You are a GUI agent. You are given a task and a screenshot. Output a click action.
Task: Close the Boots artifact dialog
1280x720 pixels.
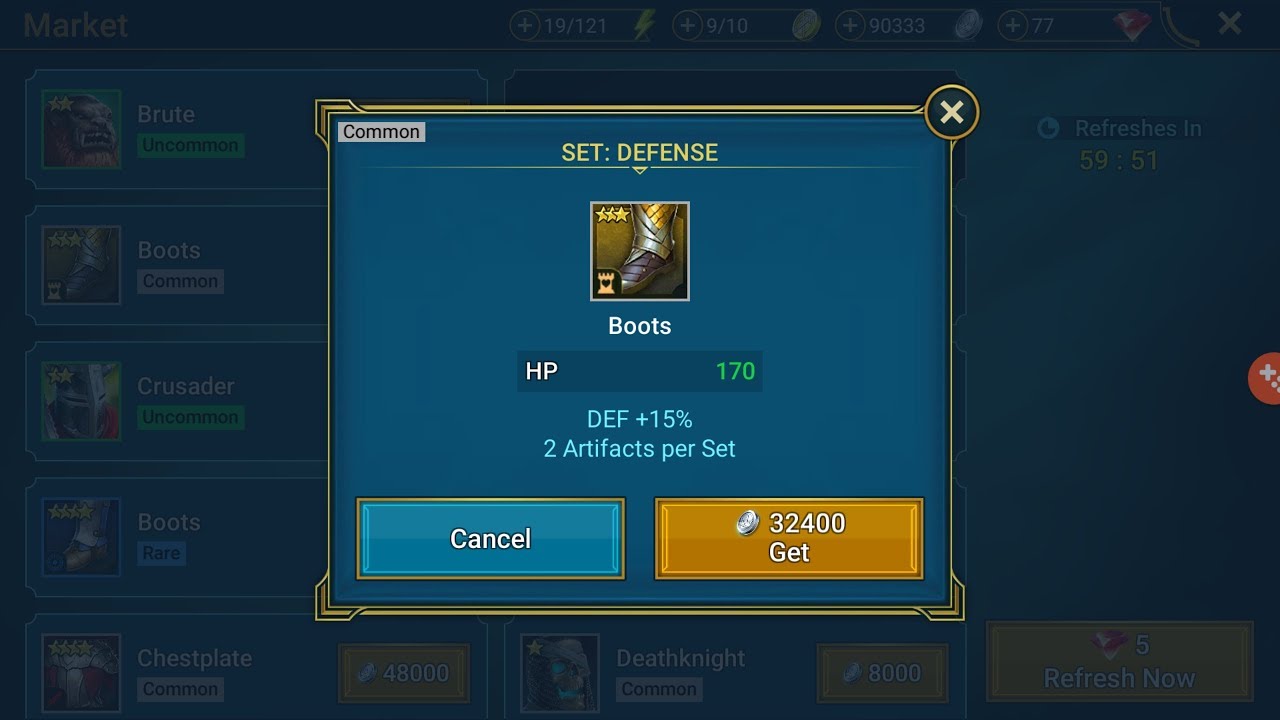click(951, 112)
